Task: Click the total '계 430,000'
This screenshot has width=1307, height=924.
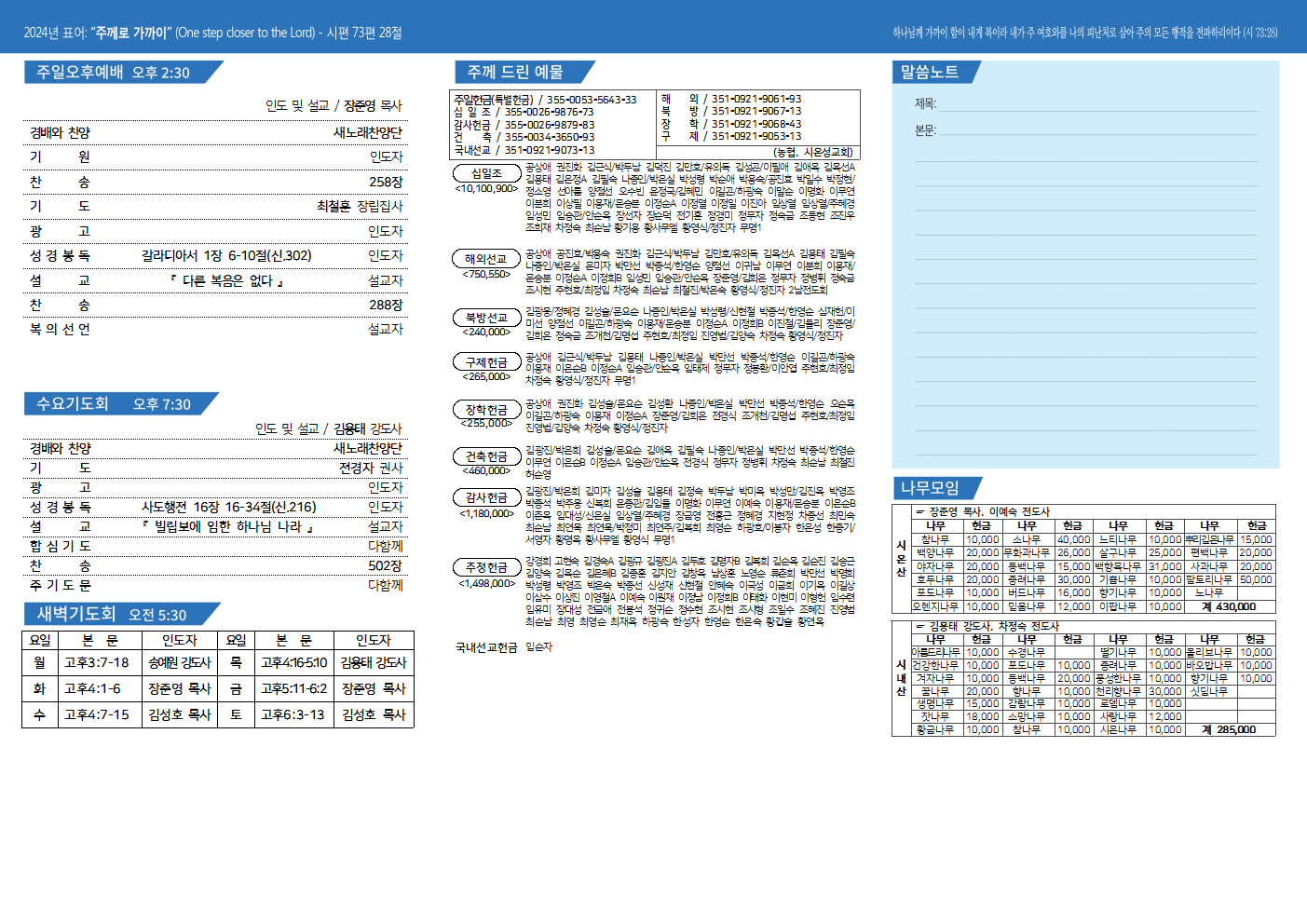Action: [1229, 606]
